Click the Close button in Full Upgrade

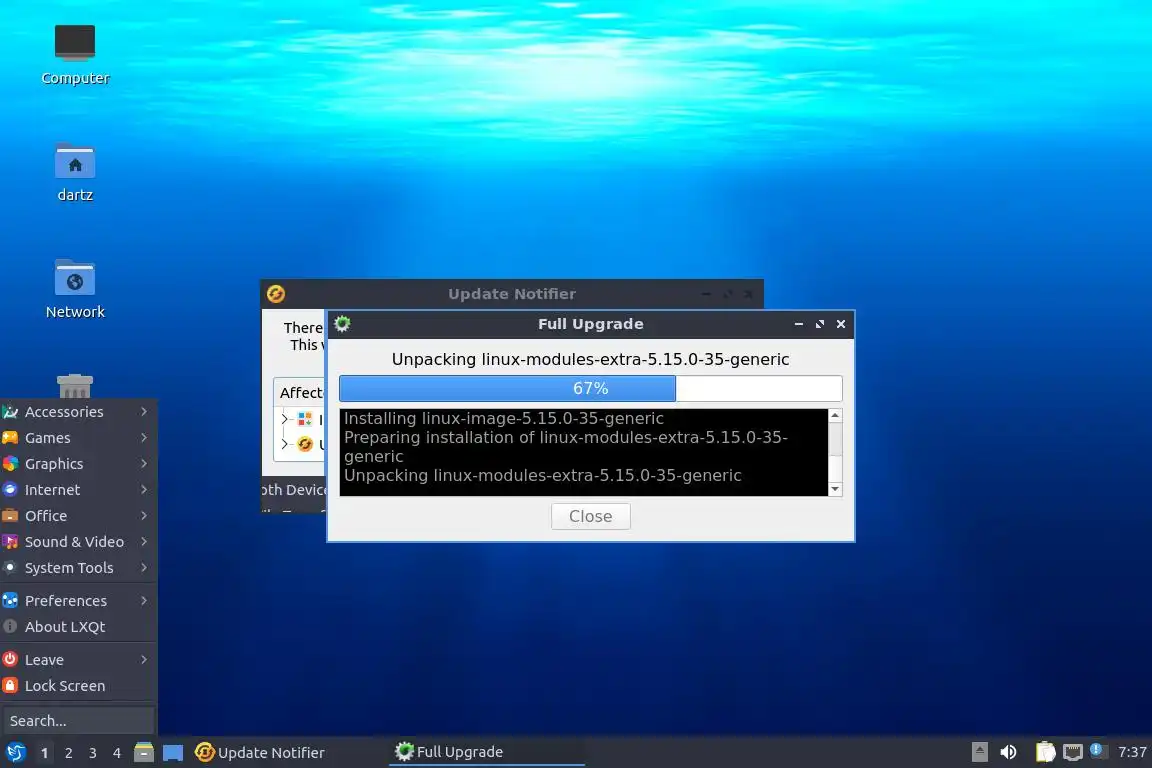591,516
